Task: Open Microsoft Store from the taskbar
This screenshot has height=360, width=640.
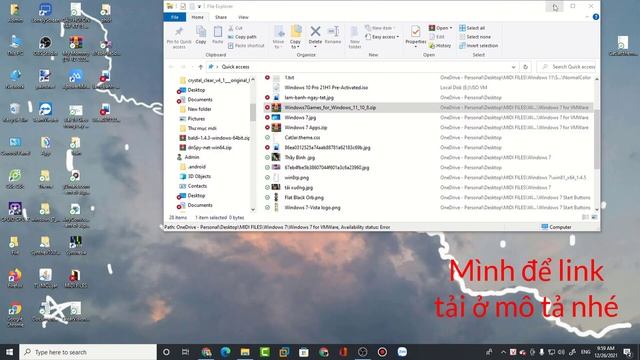Action: tap(304, 352)
